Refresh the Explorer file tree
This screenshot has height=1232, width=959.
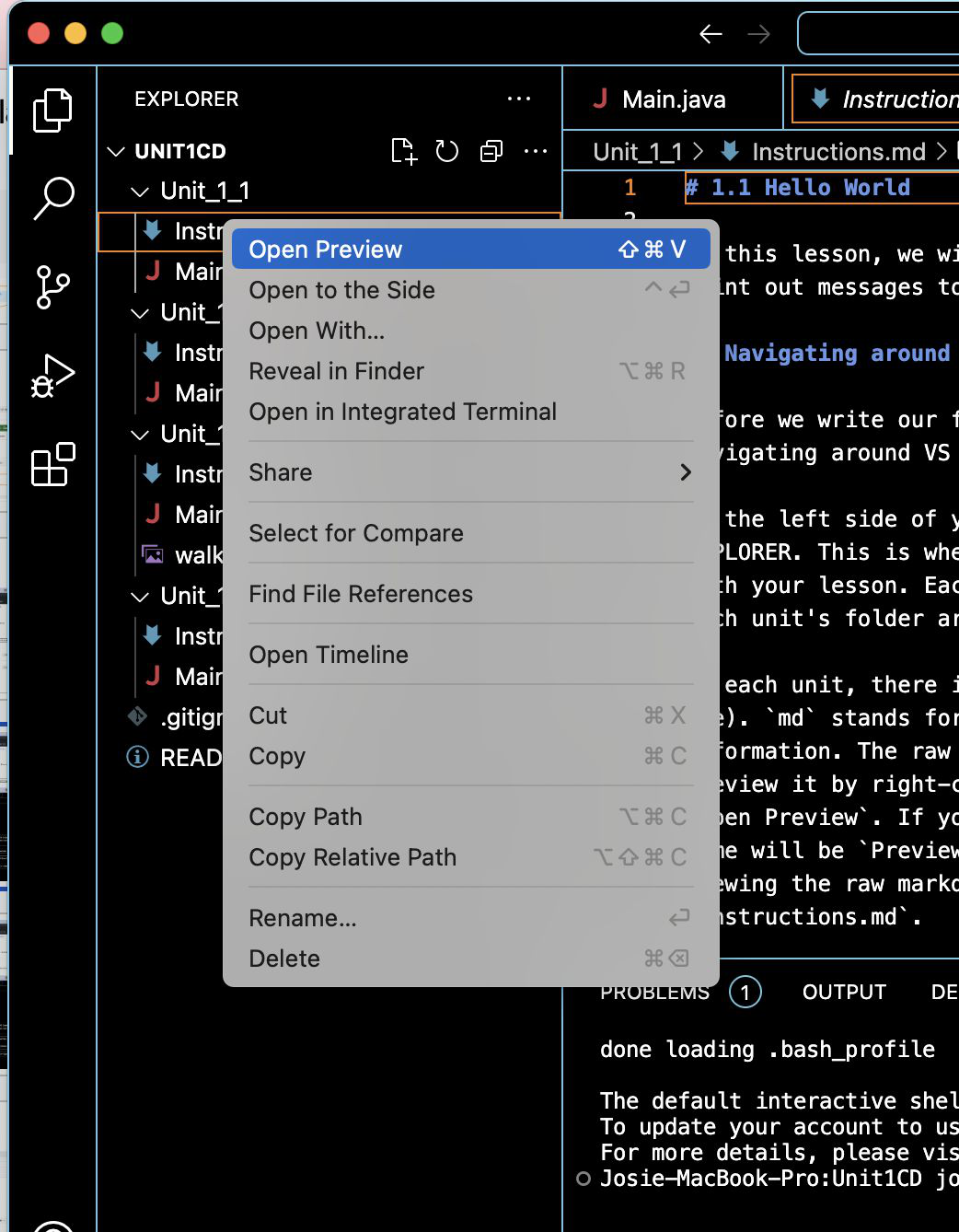coord(447,151)
